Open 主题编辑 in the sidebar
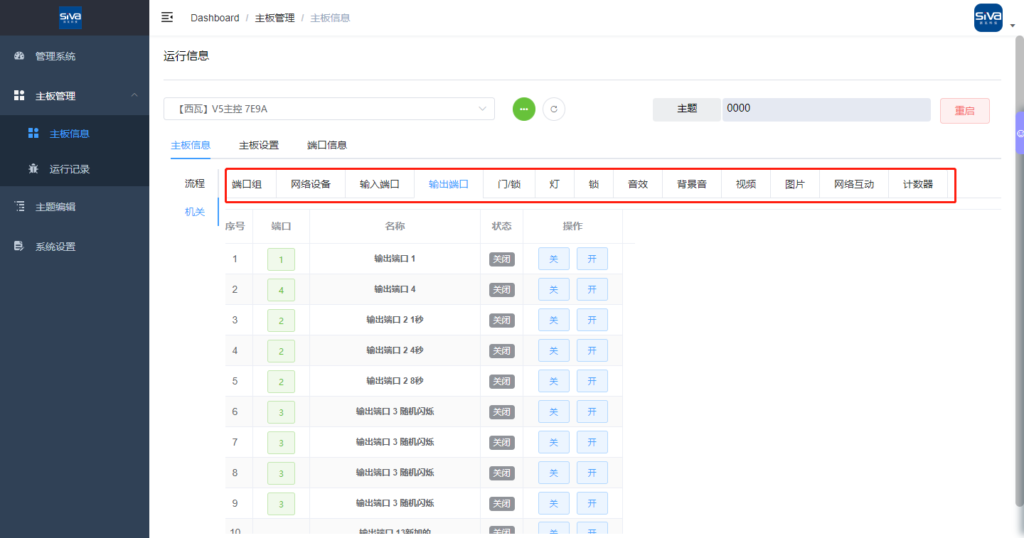This screenshot has height=538, width=1024. coord(55,207)
